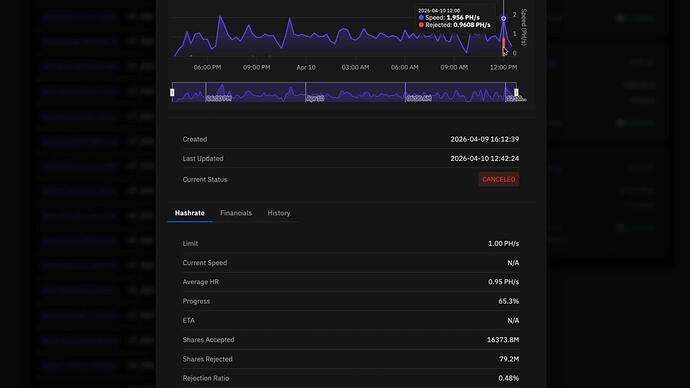Click the 09:00 AM x-axis label
The height and width of the screenshot is (388, 690).
coord(454,67)
